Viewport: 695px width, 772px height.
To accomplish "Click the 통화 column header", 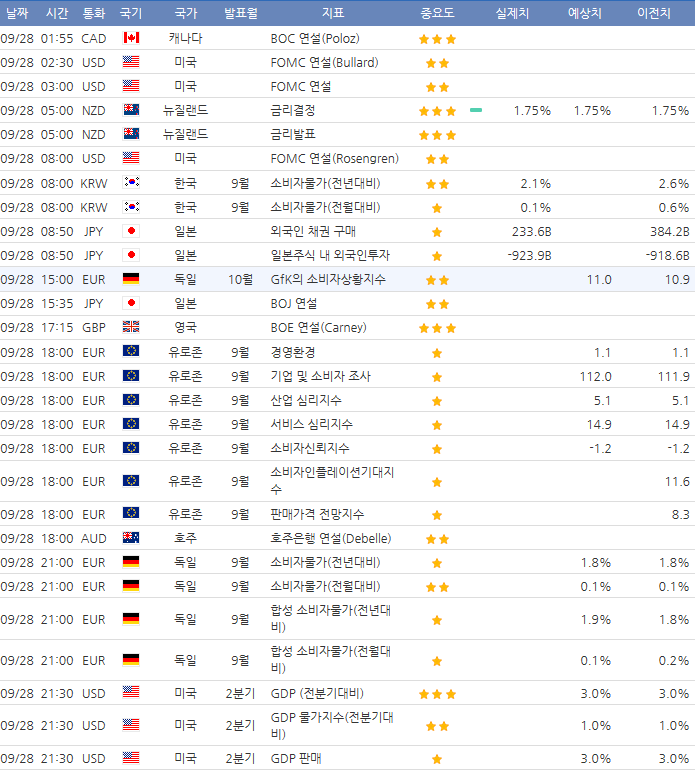I will click(94, 13).
